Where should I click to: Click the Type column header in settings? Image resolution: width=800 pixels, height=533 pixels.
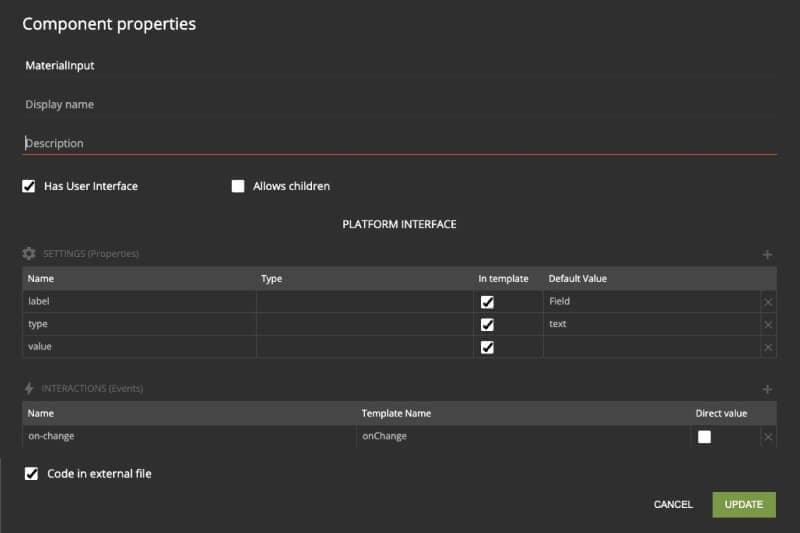tap(271, 278)
